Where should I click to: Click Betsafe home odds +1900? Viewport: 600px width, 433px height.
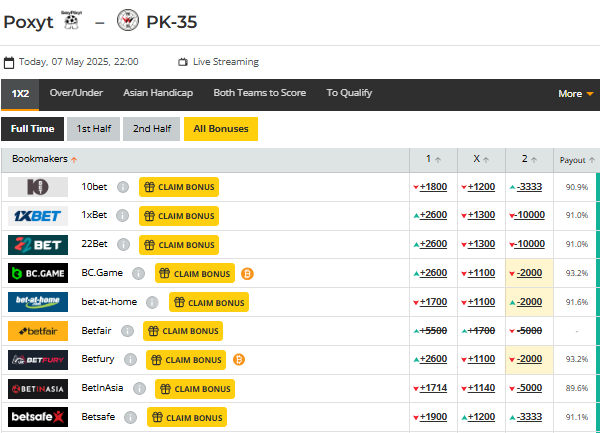click(x=433, y=417)
